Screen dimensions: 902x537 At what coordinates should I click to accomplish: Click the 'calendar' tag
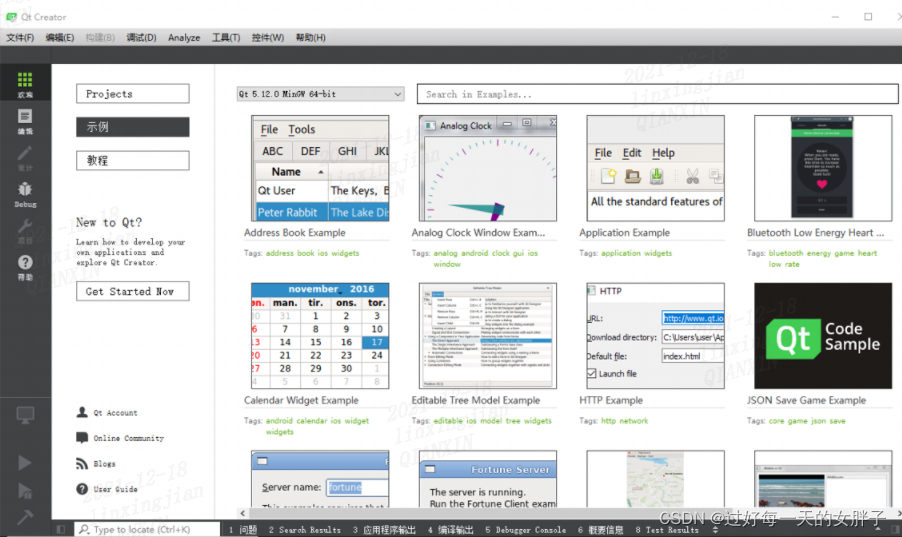pyautogui.click(x=312, y=421)
